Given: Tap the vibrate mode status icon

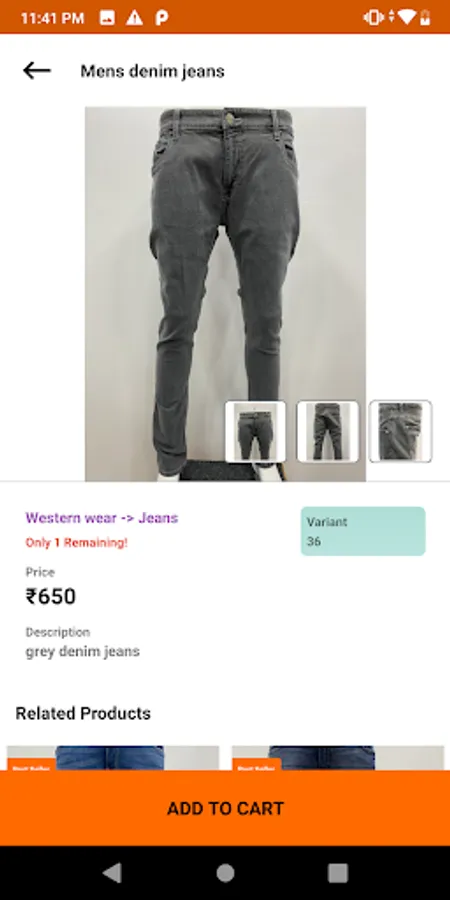Looking at the screenshot, I should point(373,17).
